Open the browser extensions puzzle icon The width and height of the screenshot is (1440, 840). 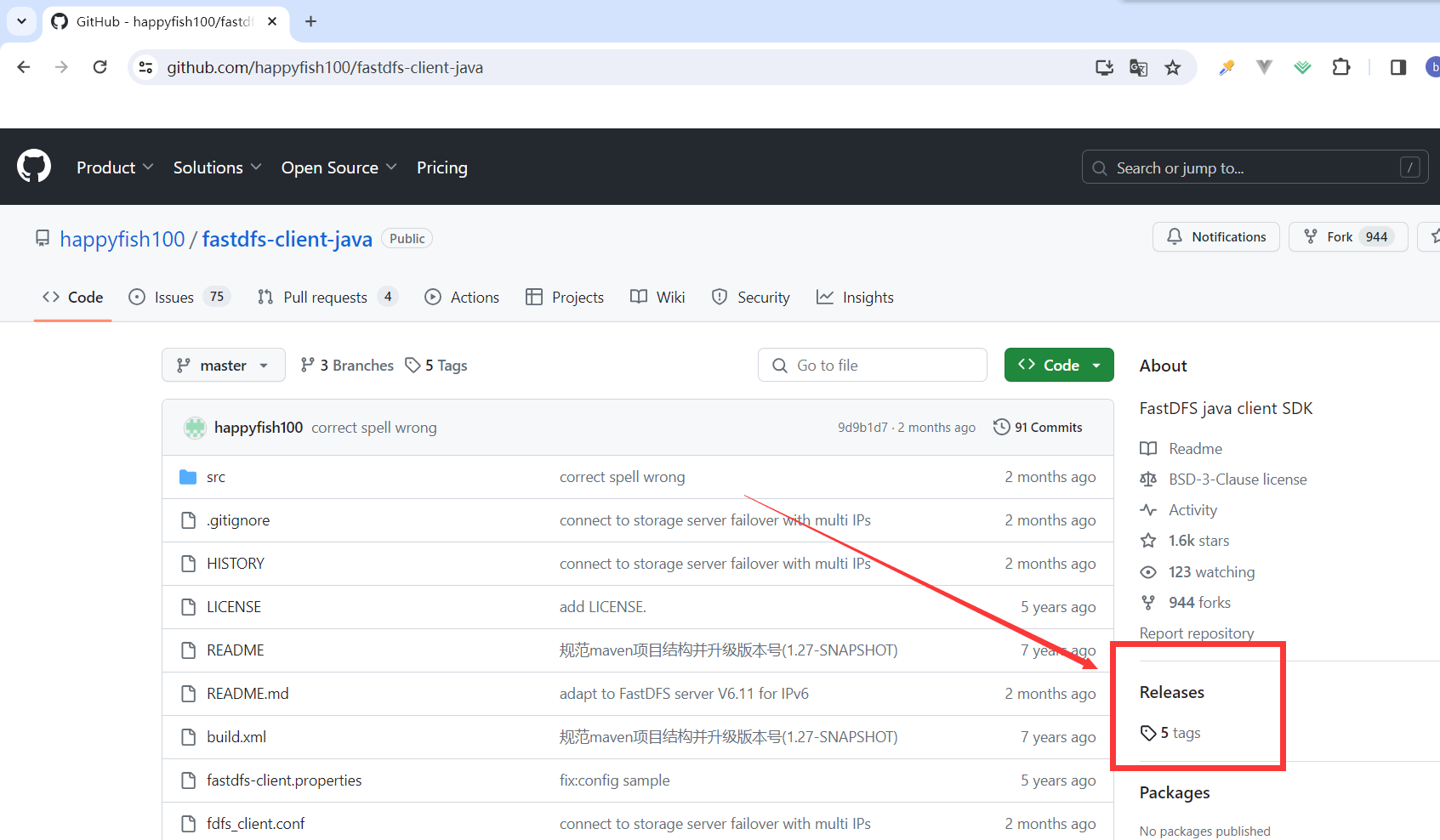(x=1341, y=67)
